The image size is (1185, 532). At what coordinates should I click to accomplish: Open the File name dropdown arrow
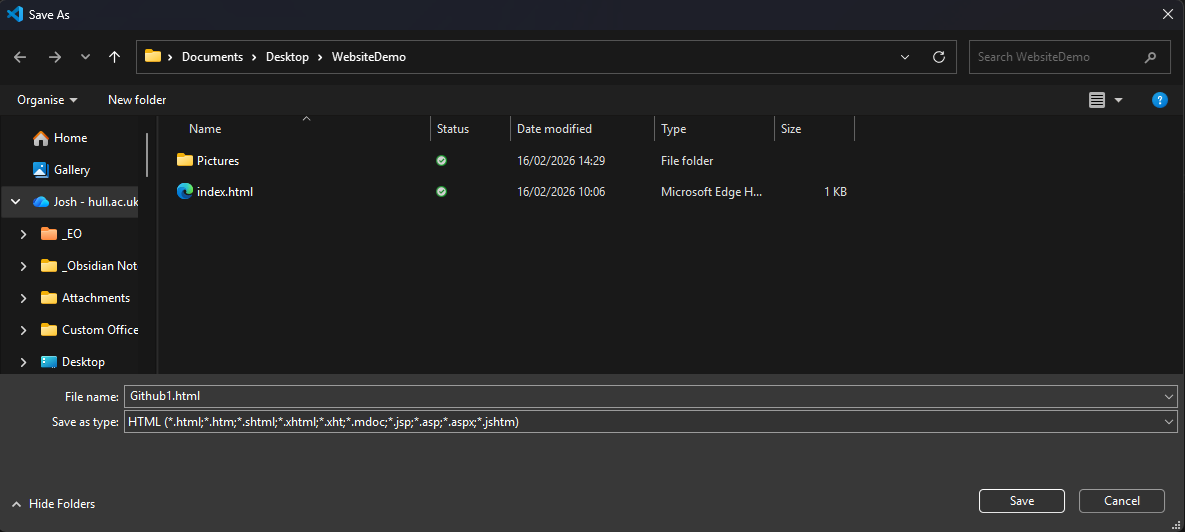tap(1170, 396)
